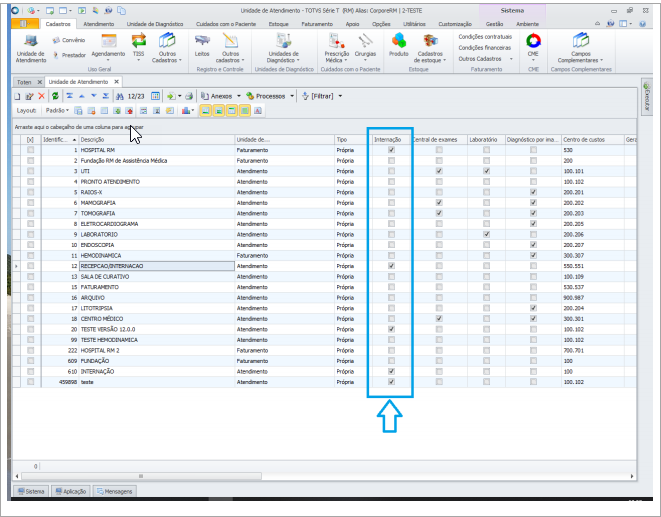Open the Padrão layout dropdown

click(57, 110)
